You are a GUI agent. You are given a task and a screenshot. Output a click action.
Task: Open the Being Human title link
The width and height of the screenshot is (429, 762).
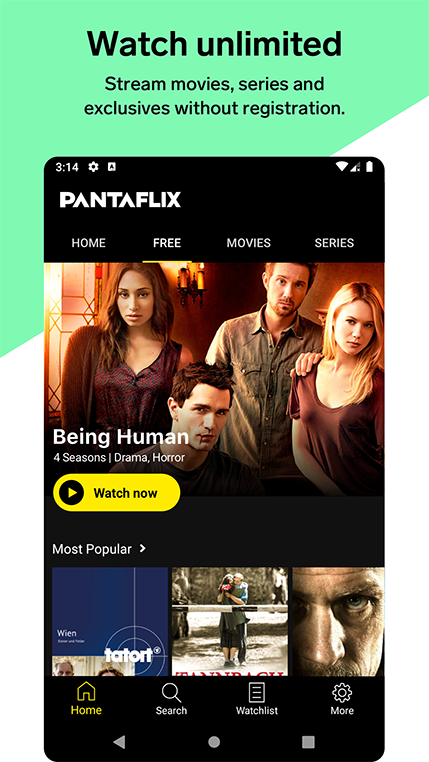tap(120, 437)
